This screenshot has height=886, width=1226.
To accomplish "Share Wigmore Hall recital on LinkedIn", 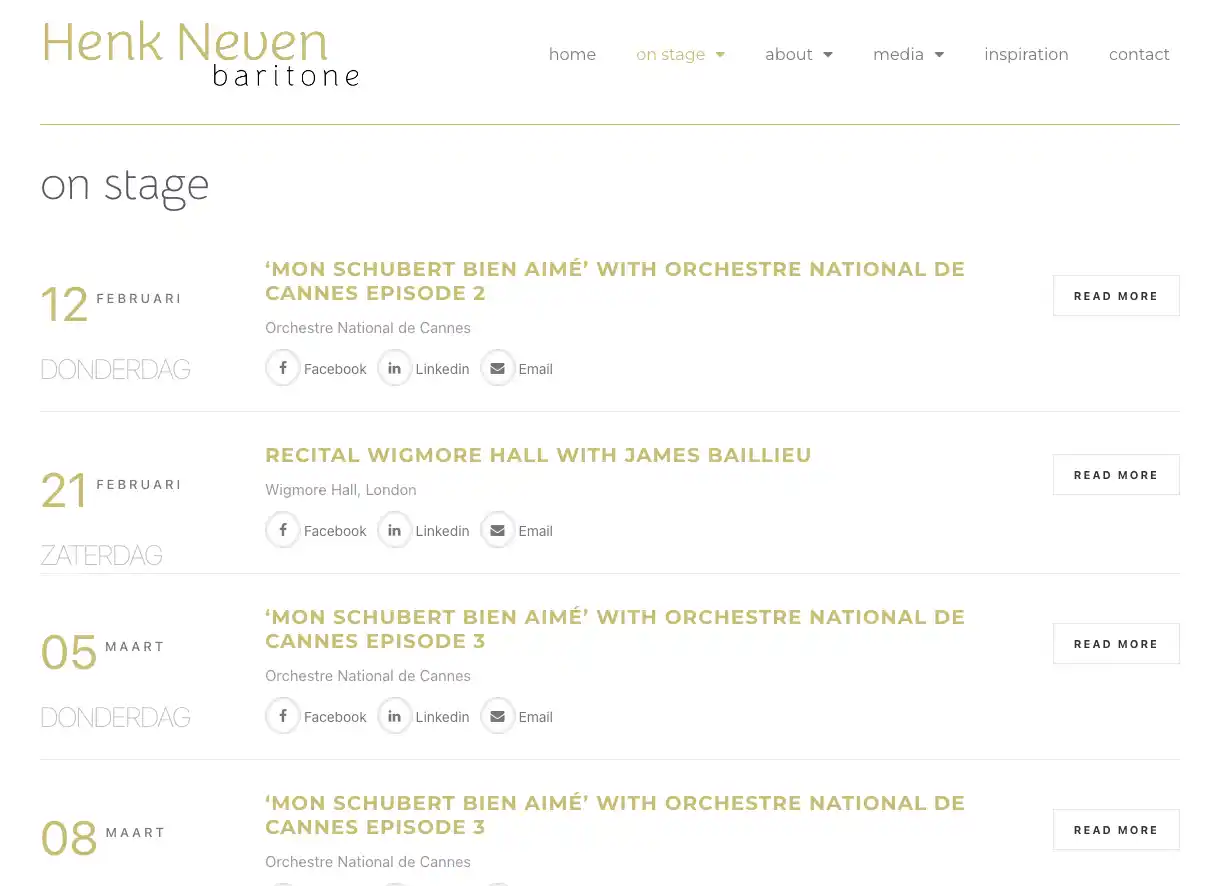I will click(x=394, y=530).
